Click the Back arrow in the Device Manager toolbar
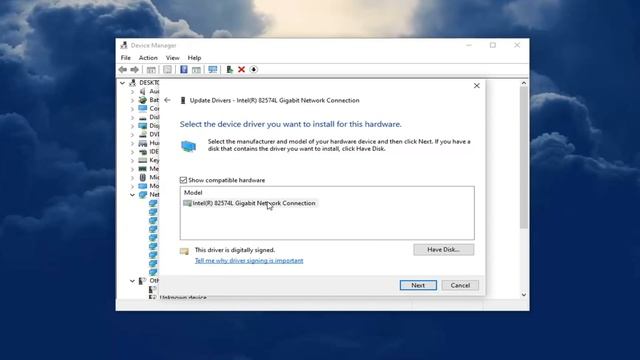 coord(122,70)
